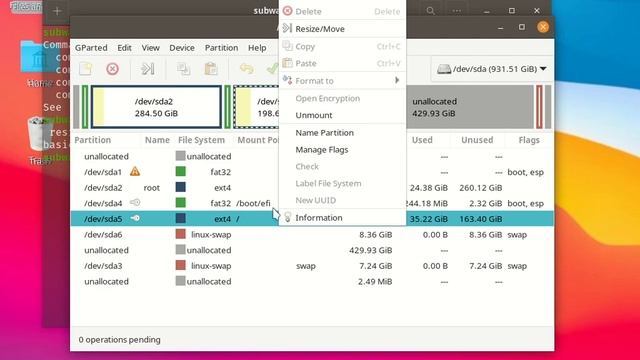
Task: Click the 429.93 GiB size cell
Action: coord(371,250)
